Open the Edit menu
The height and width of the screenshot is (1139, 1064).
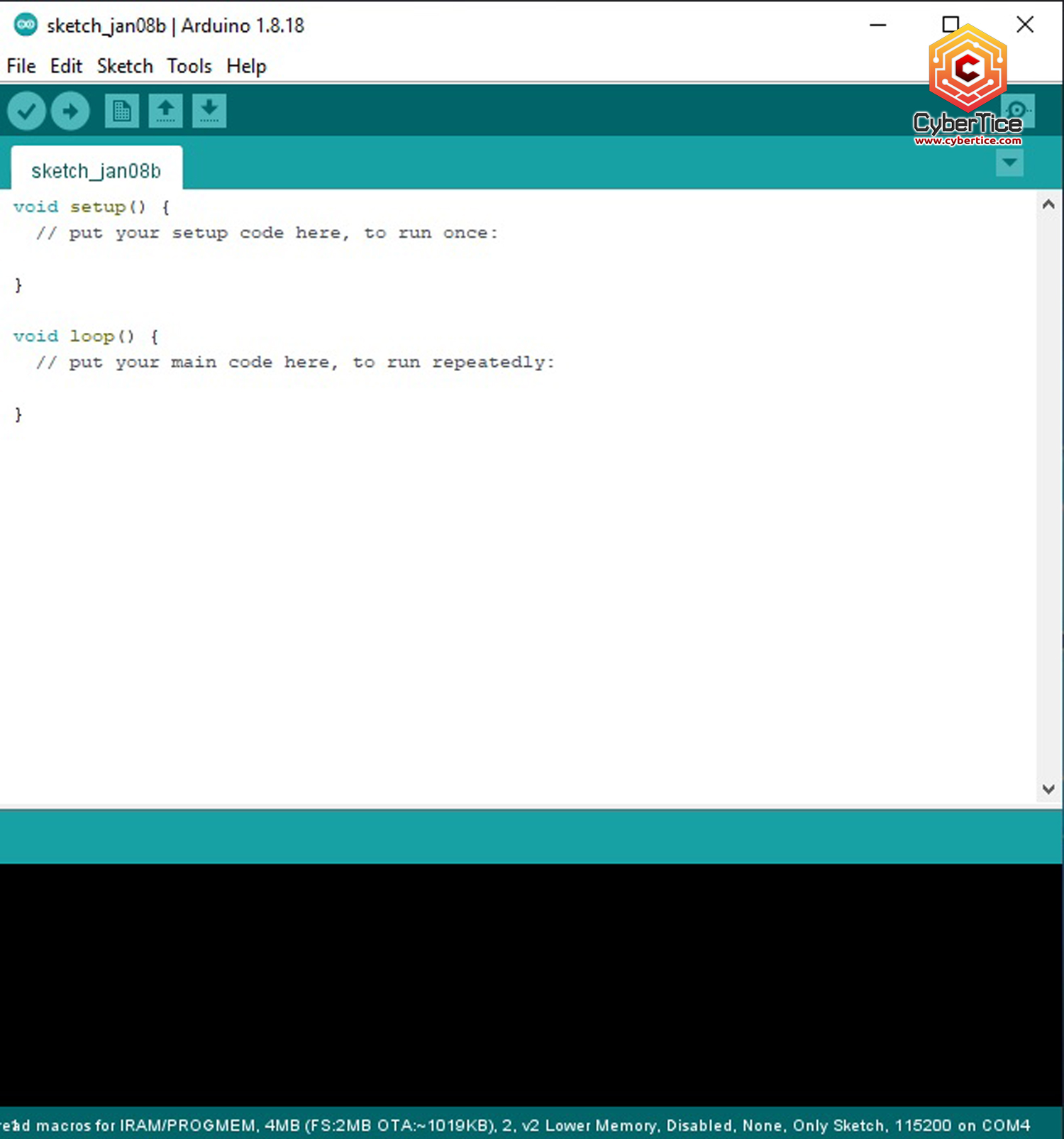[66, 66]
